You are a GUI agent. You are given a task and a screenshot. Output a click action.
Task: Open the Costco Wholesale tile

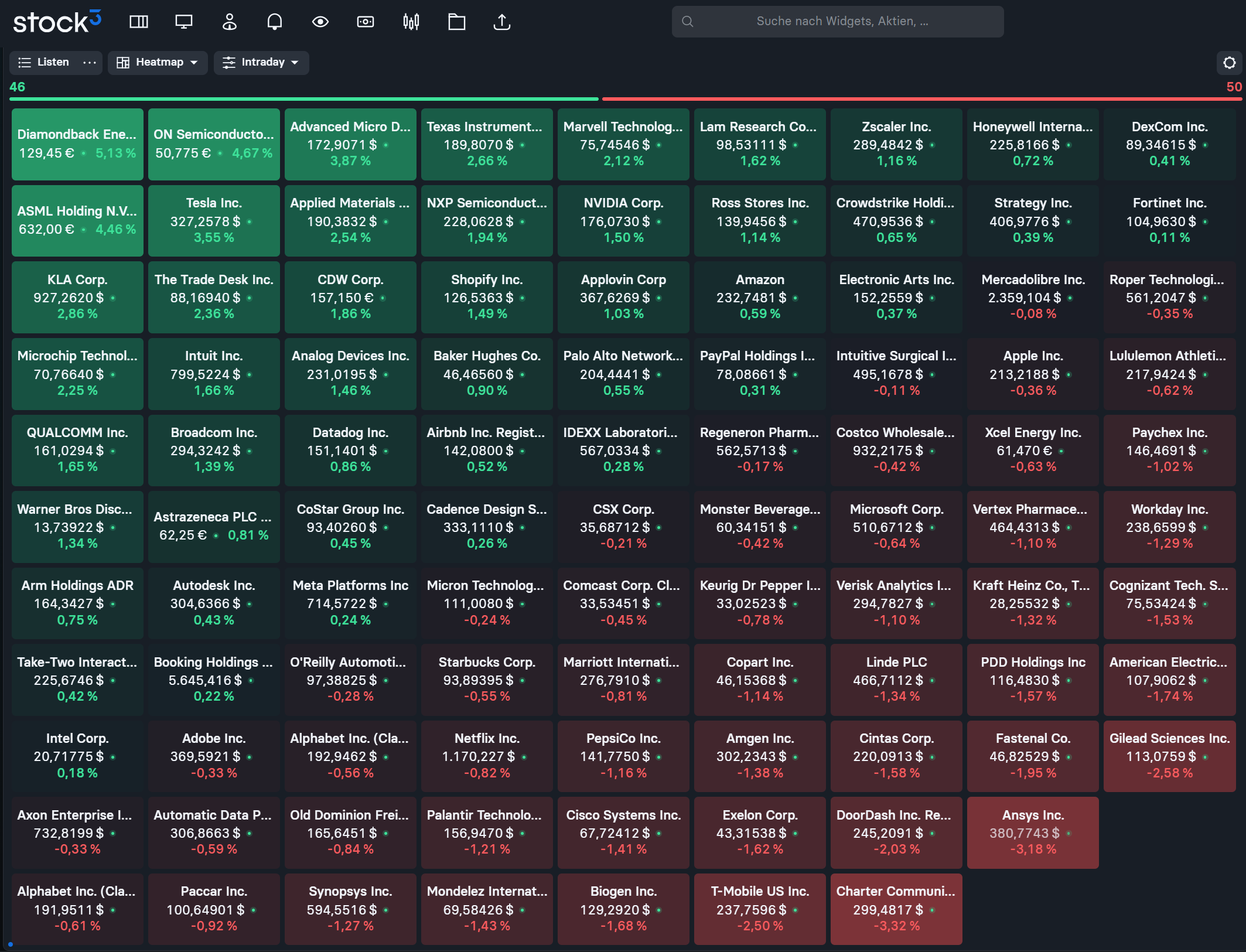point(896,450)
